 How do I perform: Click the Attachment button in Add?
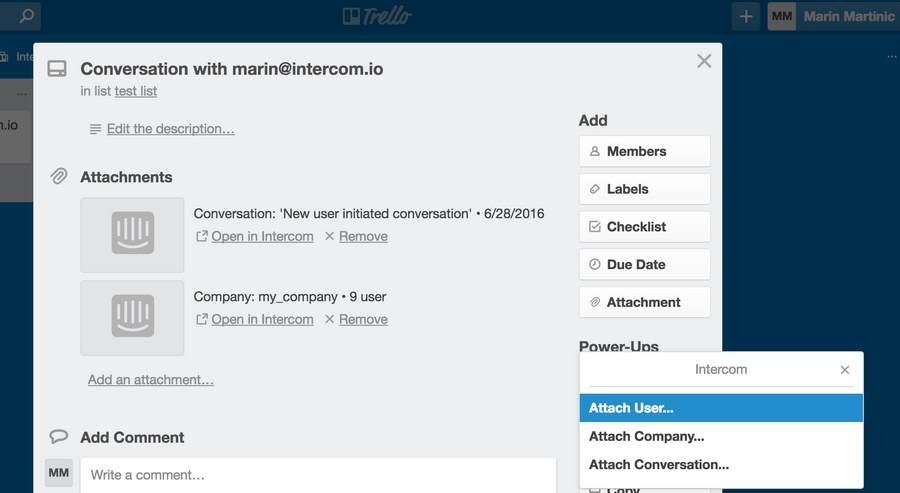[645, 302]
